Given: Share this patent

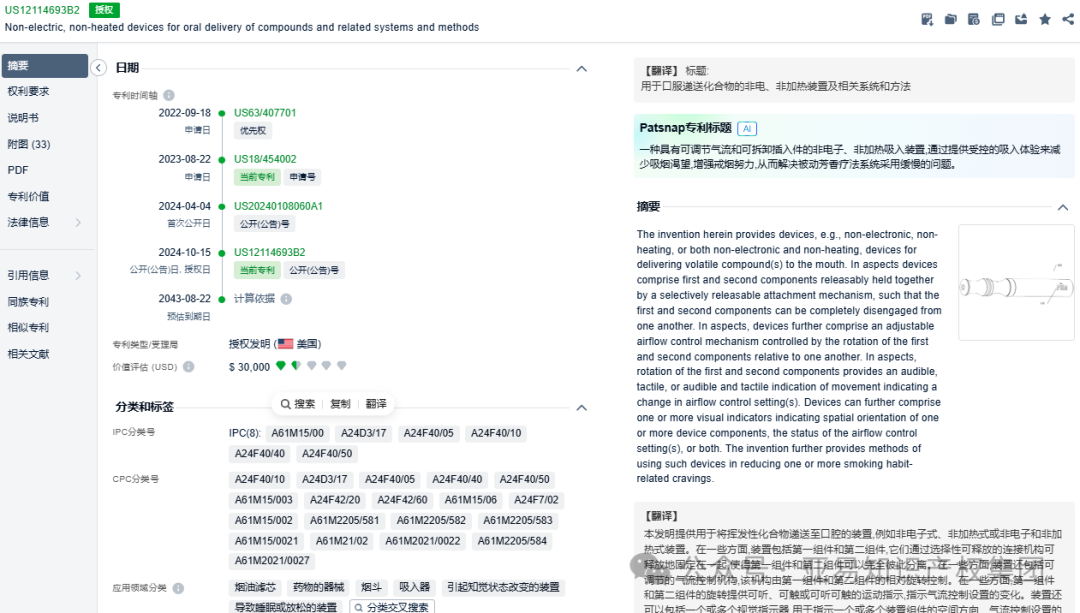Looking at the screenshot, I should click(x=1068, y=18).
